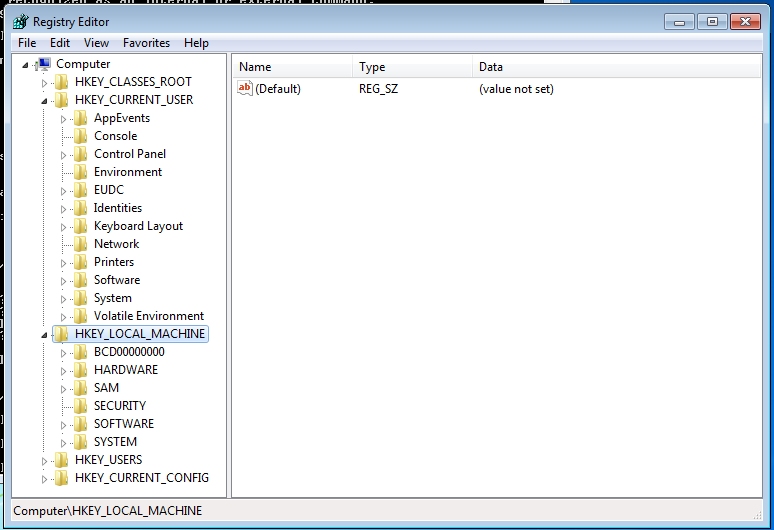The width and height of the screenshot is (774, 530).
Task: Select the Console key label
Action: pos(116,136)
